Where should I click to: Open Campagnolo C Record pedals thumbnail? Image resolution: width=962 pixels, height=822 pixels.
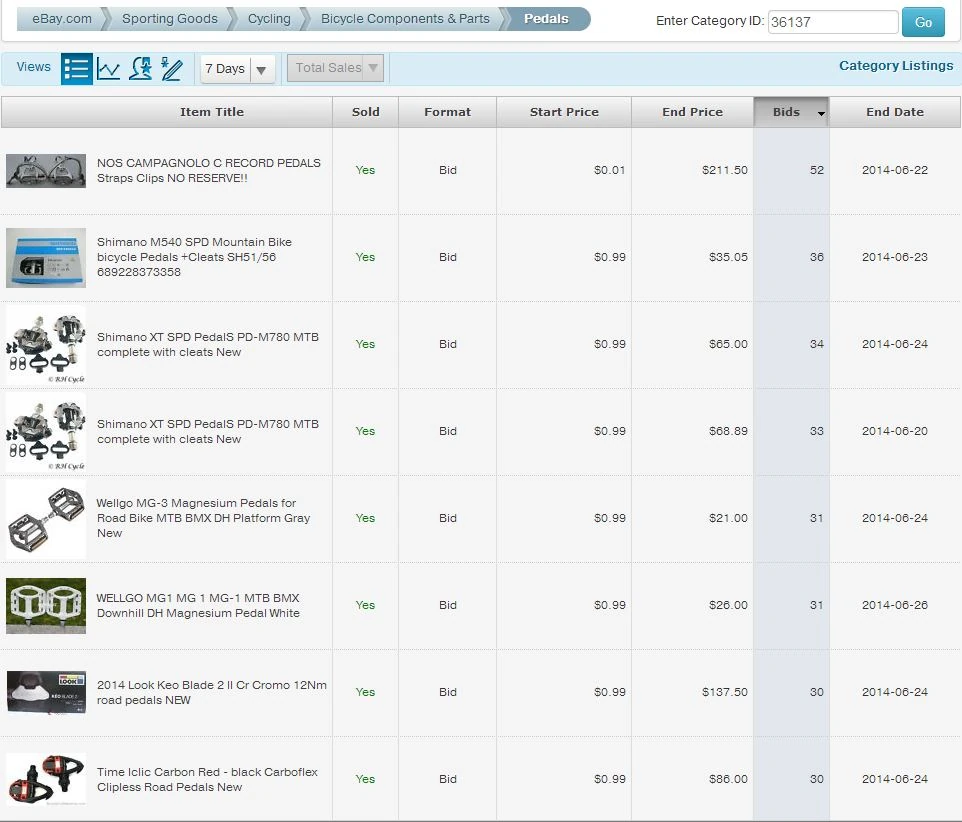pos(46,171)
